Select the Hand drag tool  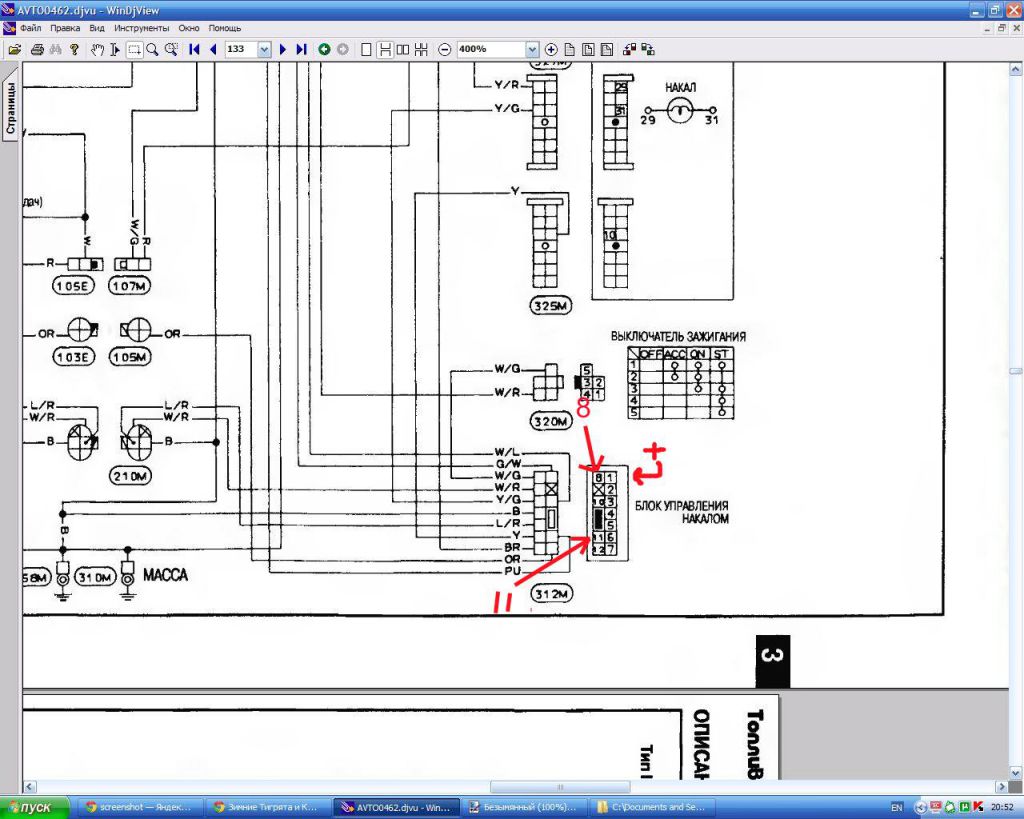point(98,49)
